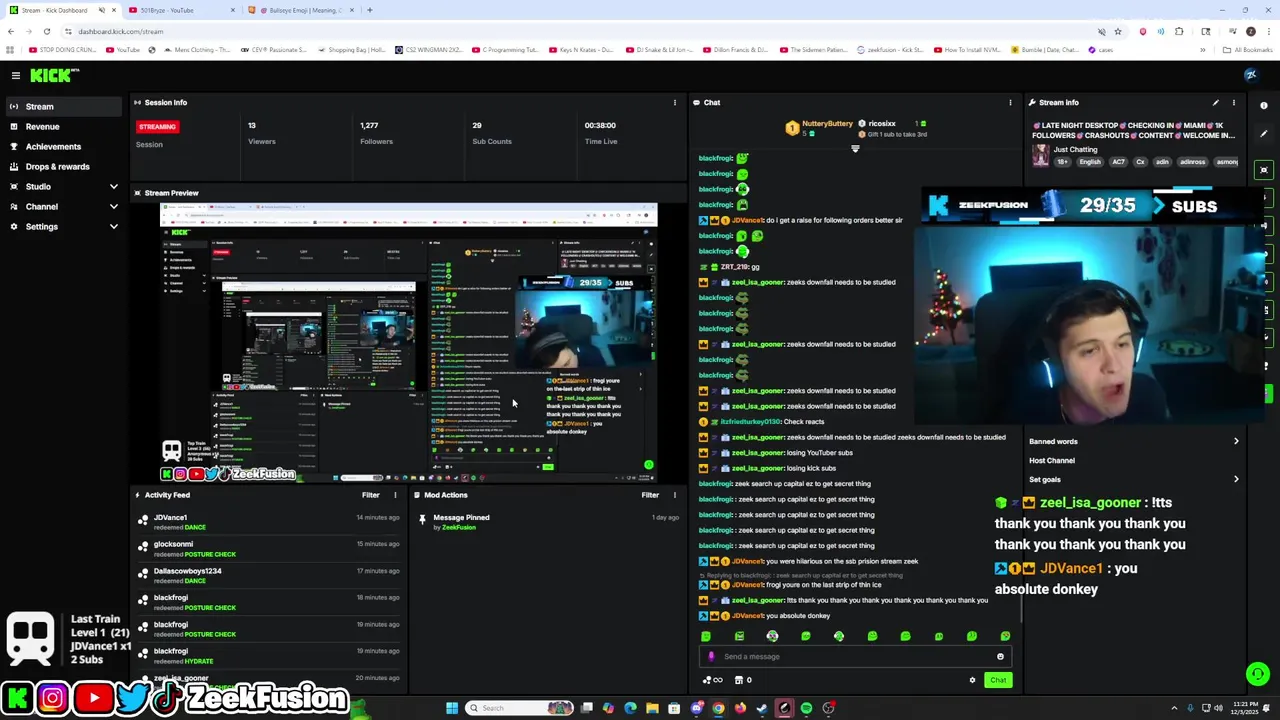The height and width of the screenshot is (720, 1280).
Task: Open a new browser tab
Action: click(369, 10)
